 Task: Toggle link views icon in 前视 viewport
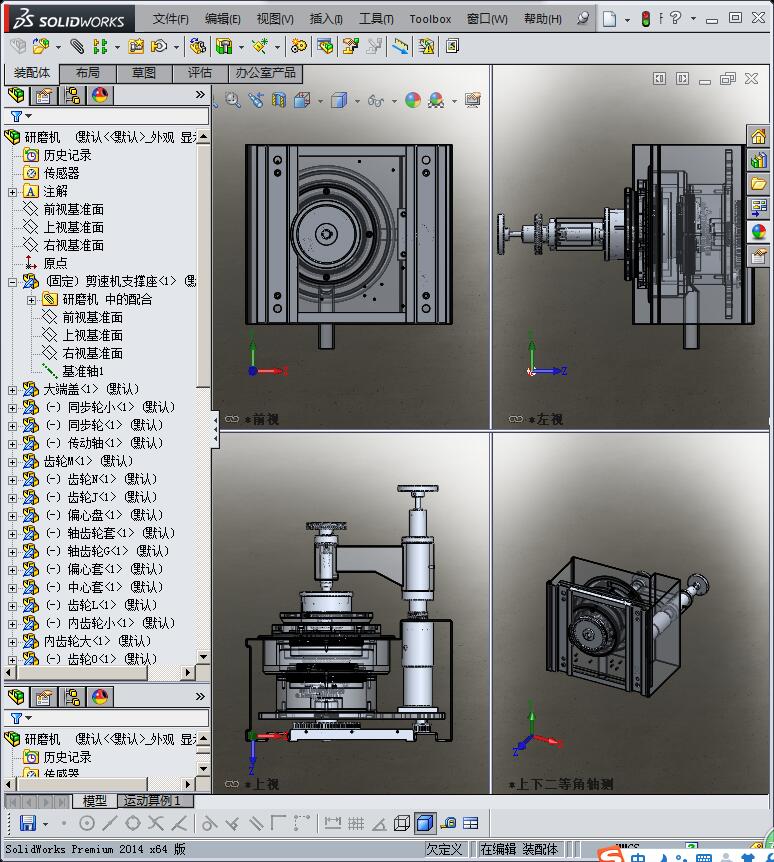pyautogui.click(x=232, y=419)
